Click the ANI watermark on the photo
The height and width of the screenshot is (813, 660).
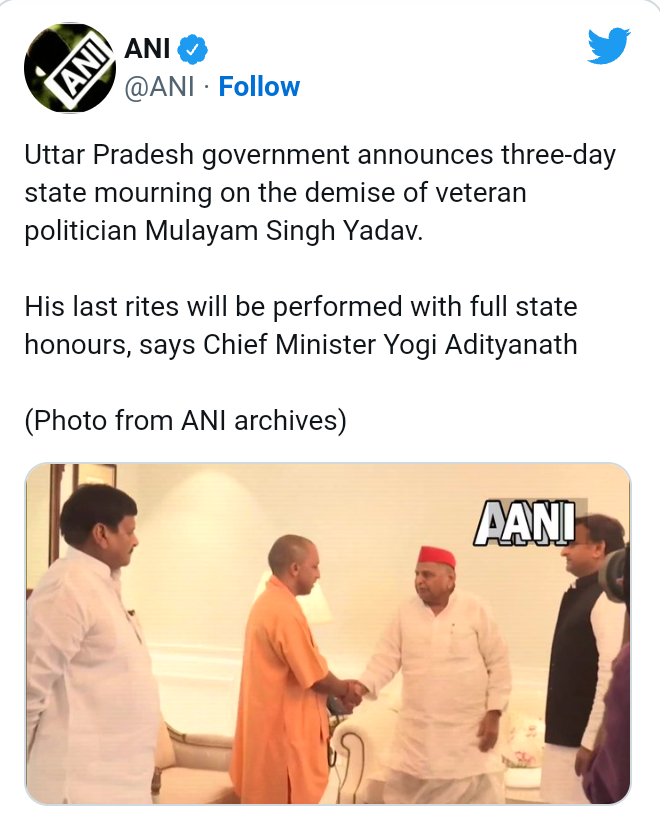coord(525,522)
